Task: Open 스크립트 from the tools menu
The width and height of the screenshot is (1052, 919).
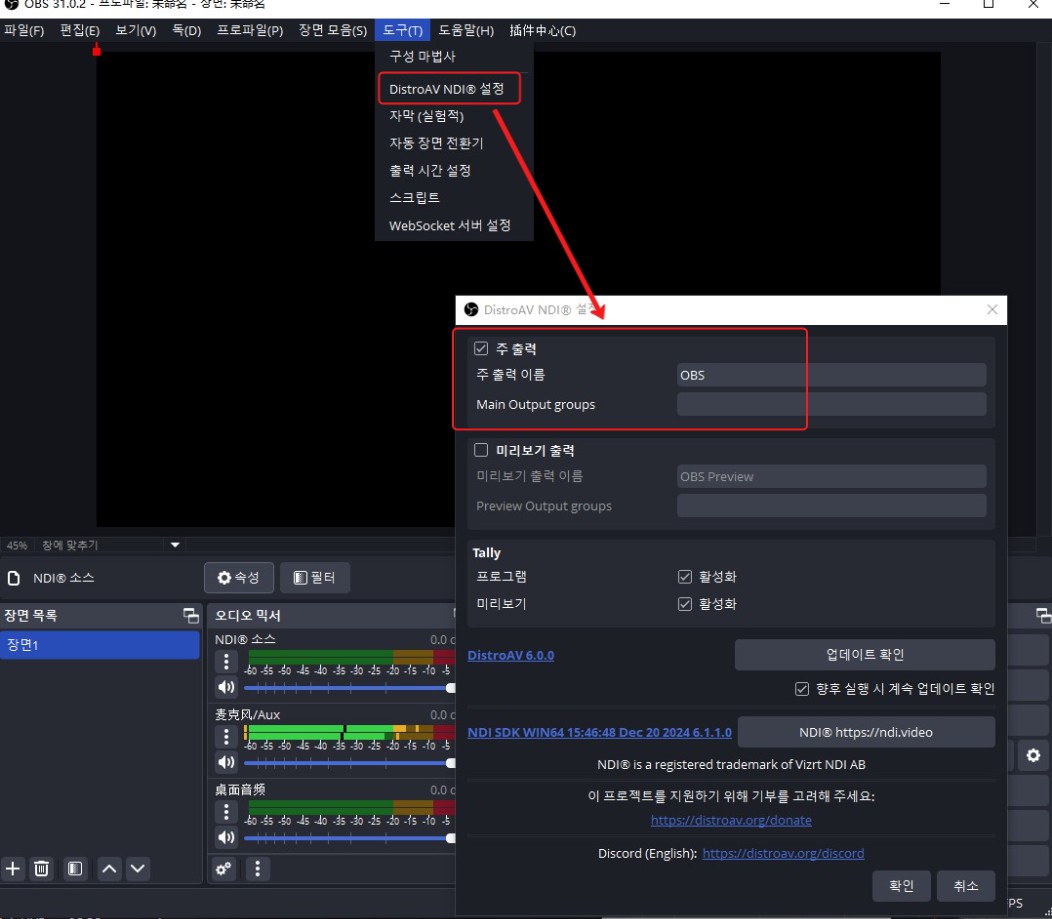Action: click(x=454, y=198)
